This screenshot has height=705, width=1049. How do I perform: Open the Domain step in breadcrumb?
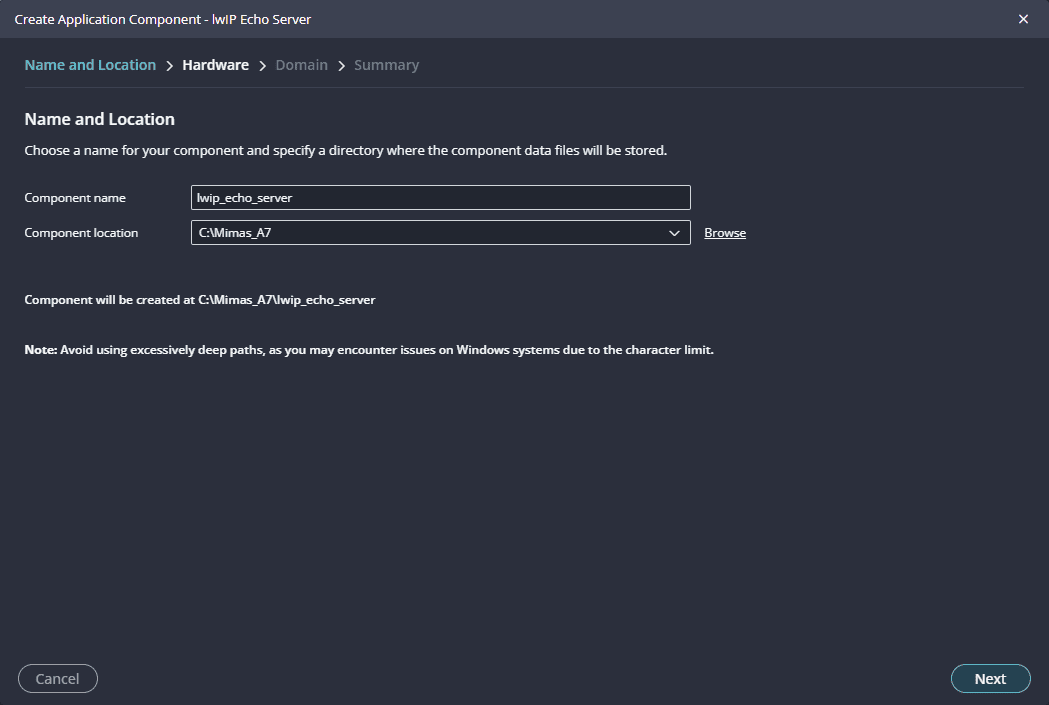coord(301,65)
